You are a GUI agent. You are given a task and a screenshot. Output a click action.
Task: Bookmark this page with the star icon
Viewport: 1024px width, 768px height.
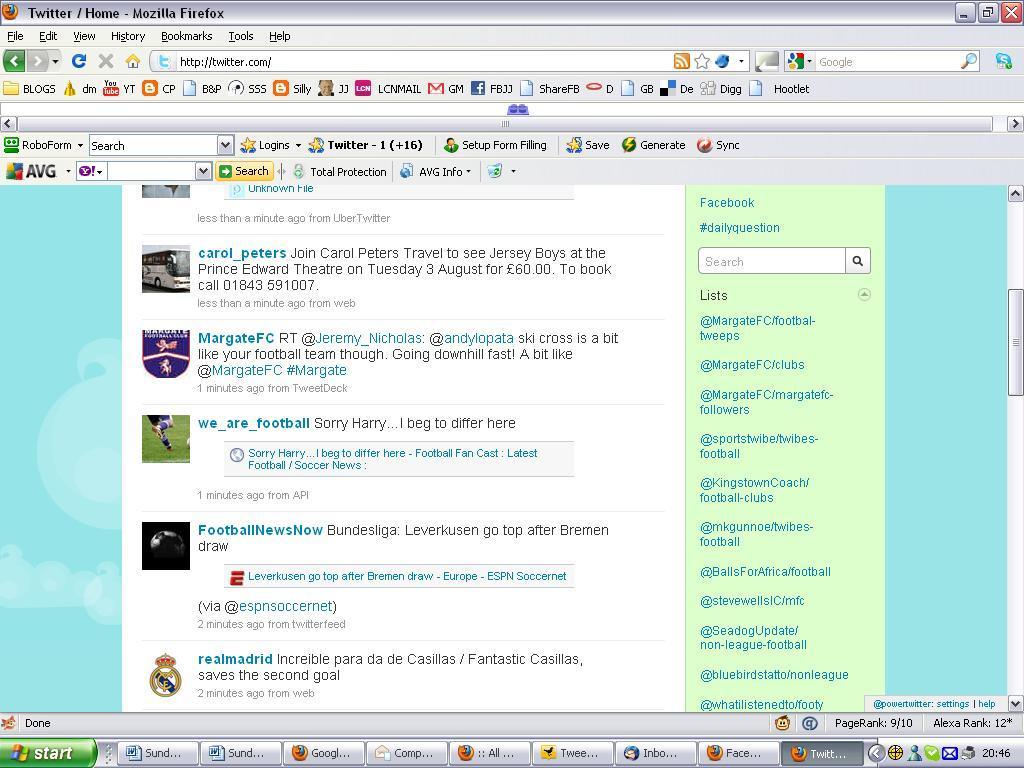[702, 61]
